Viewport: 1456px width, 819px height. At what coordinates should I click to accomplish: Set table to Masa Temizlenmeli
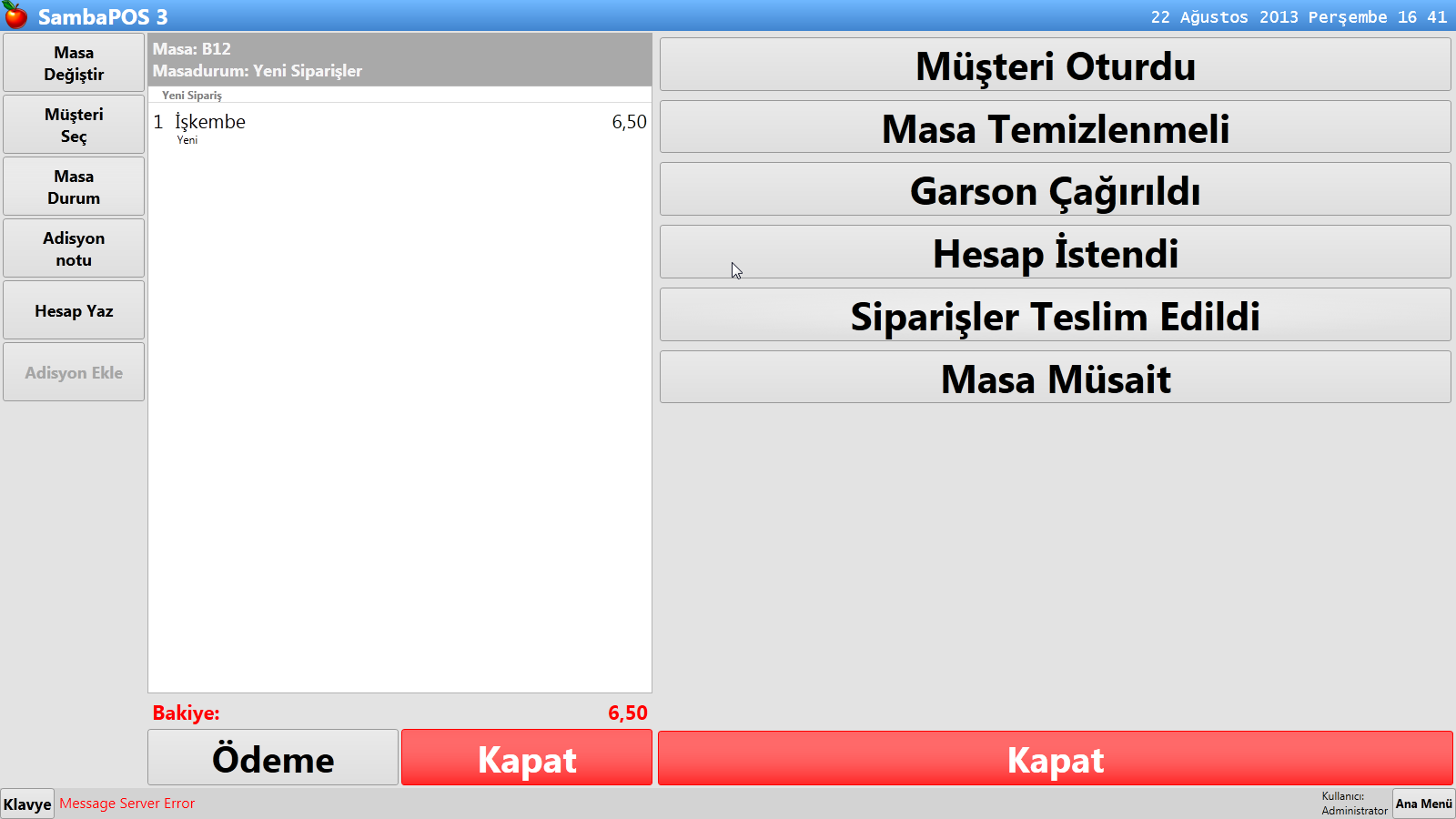coord(1054,127)
